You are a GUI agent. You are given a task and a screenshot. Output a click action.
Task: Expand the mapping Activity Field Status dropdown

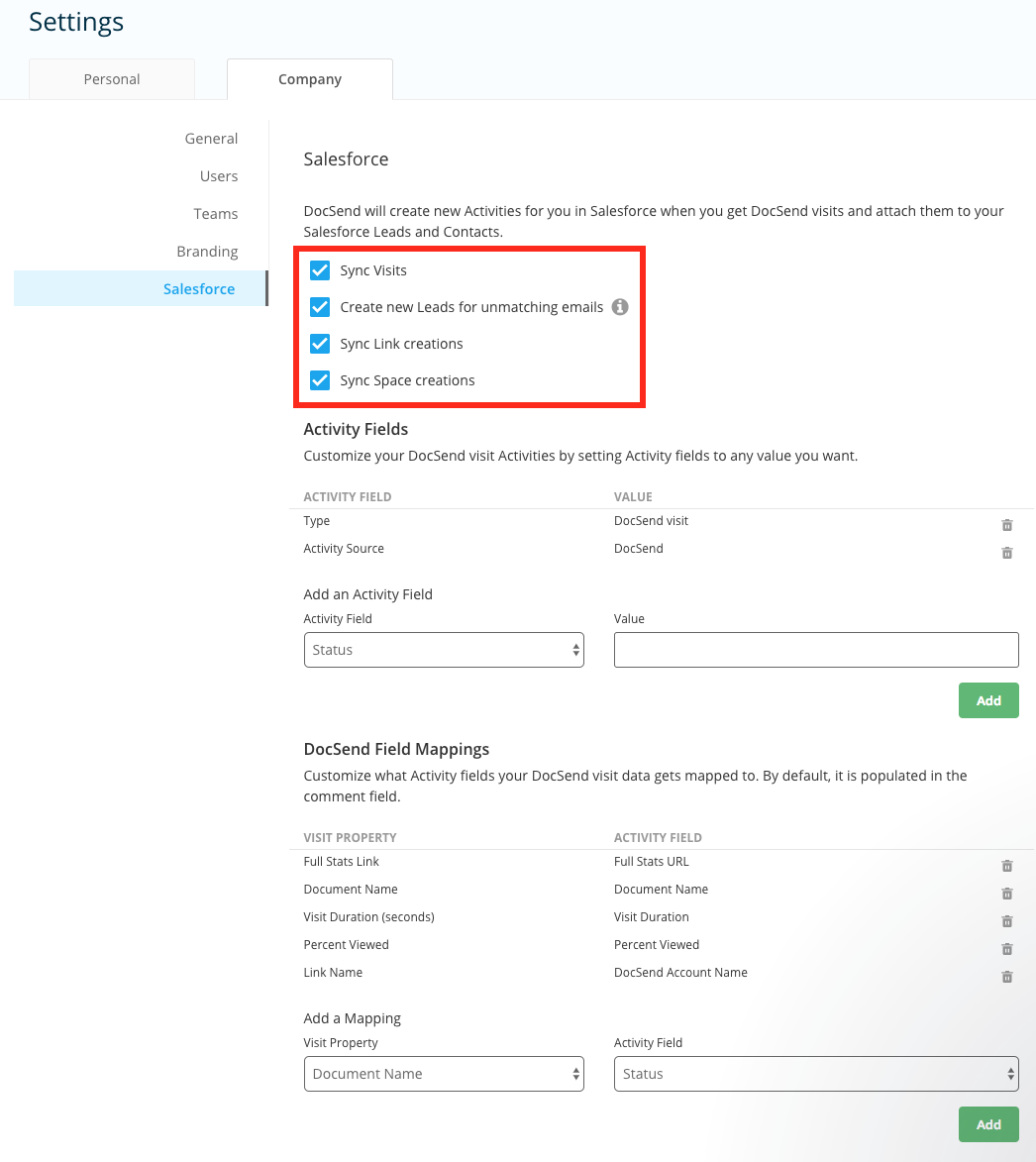click(x=816, y=1074)
